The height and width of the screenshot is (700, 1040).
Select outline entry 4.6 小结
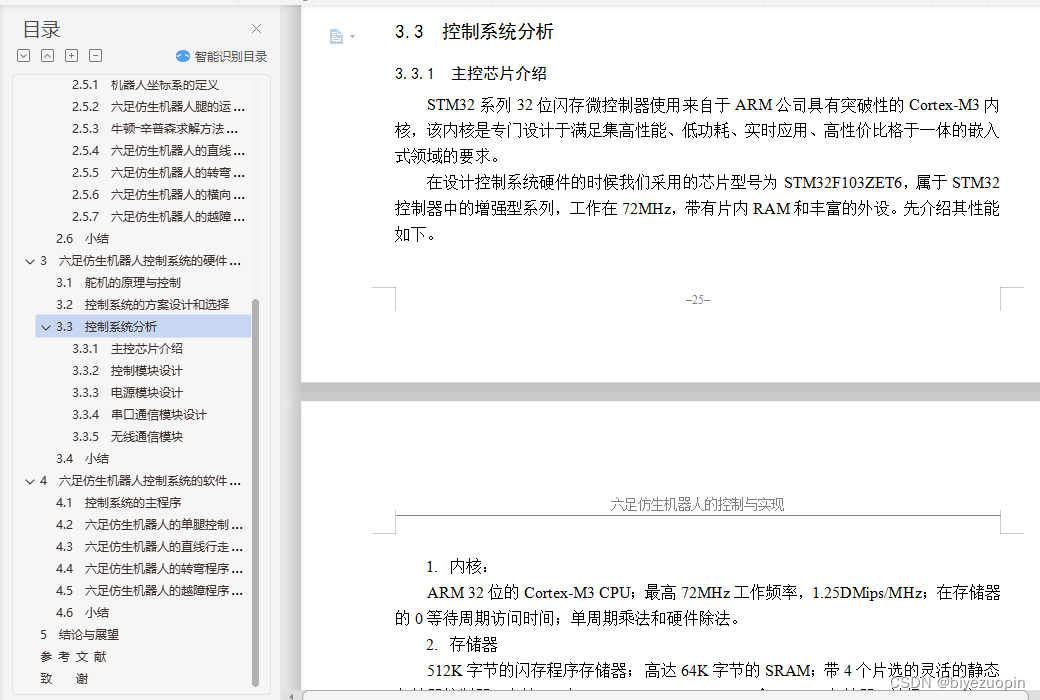click(82, 612)
